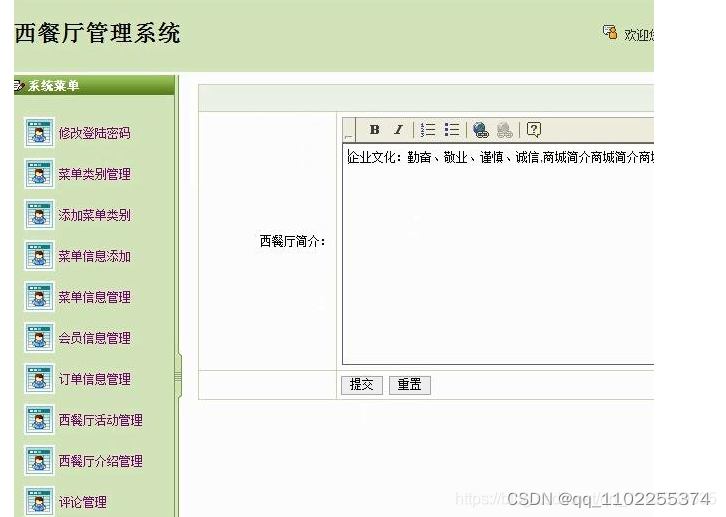Viewport: 726px width, 517px height.
Task: Submit the form with 提交 button
Action: 362,385
